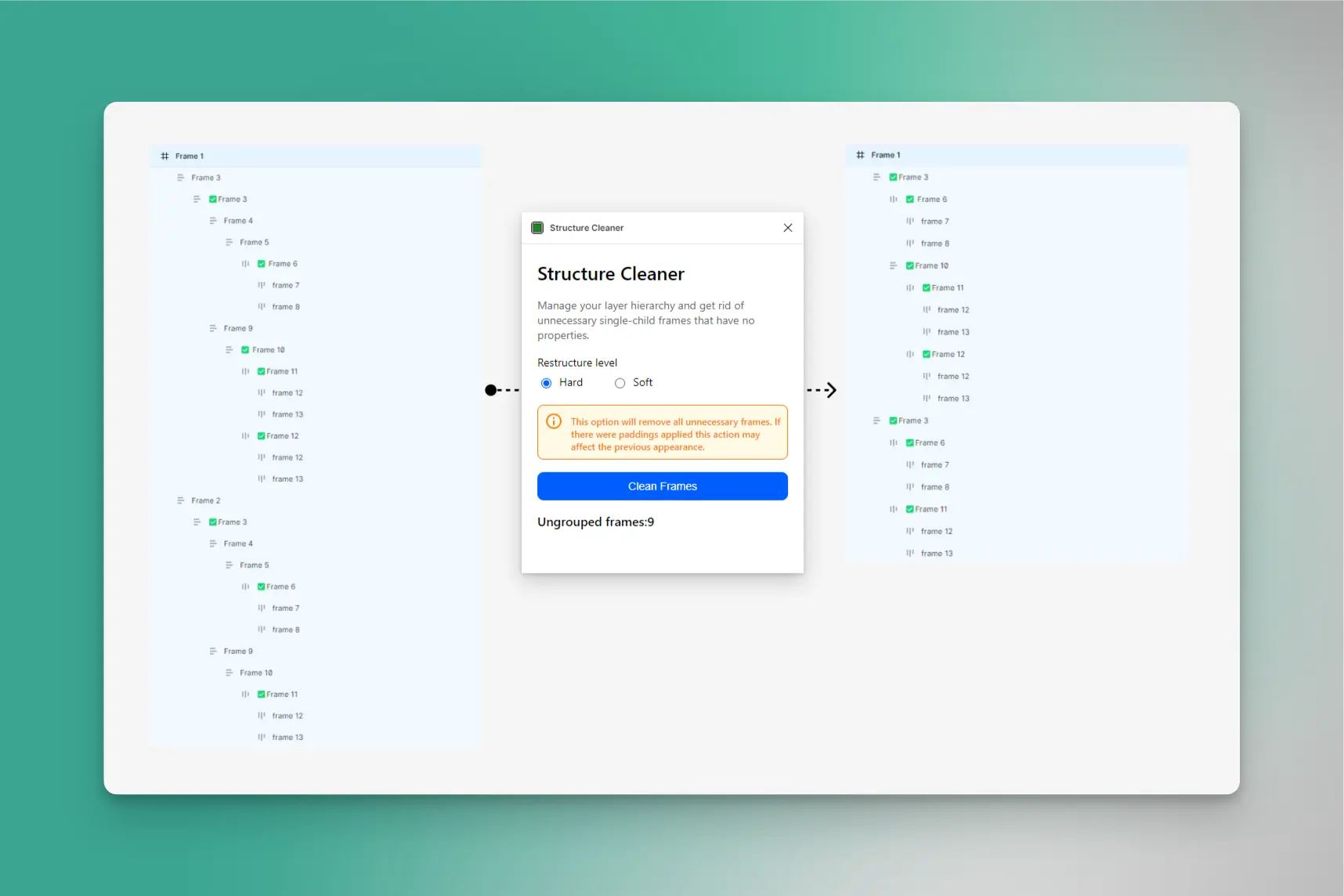Click the hash icon beside Frame 1 in right layer list
Viewport: 1344px width, 896px height.
[860, 155]
